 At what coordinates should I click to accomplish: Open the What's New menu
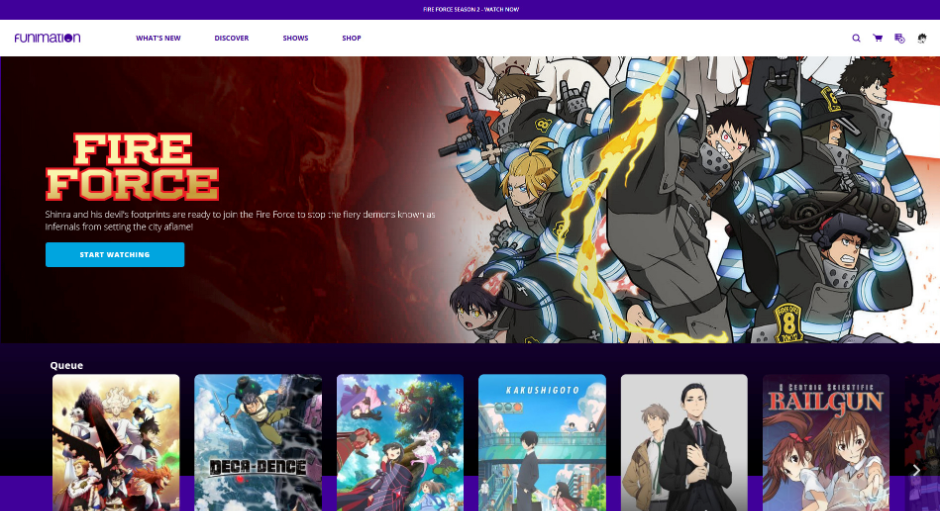point(158,38)
